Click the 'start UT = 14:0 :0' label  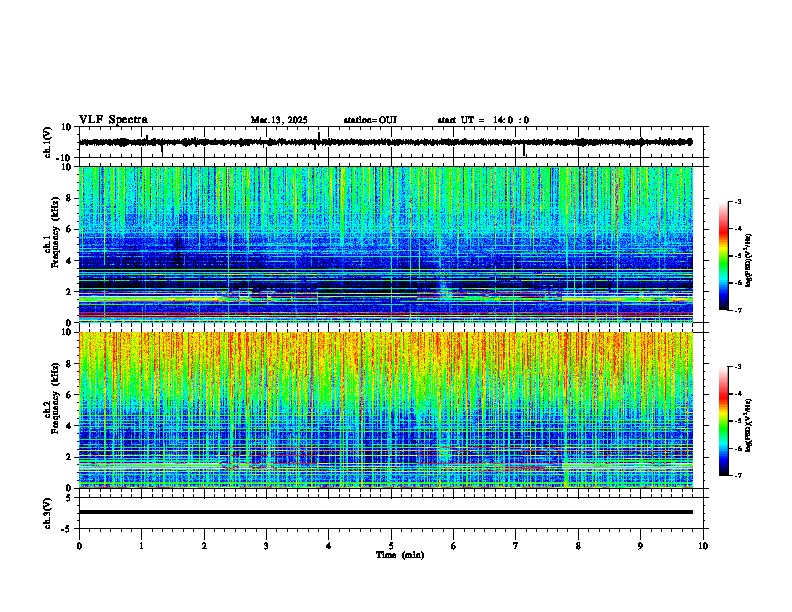(x=483, y=120)
